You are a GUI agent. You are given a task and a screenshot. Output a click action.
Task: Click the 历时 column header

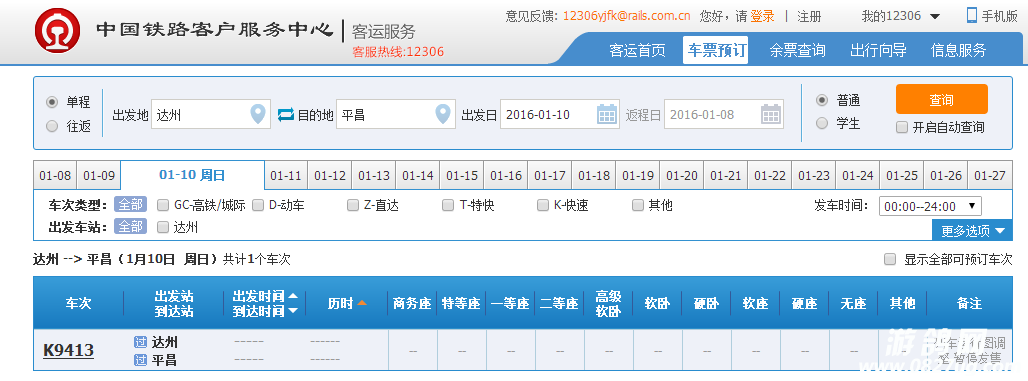[340, 304]
